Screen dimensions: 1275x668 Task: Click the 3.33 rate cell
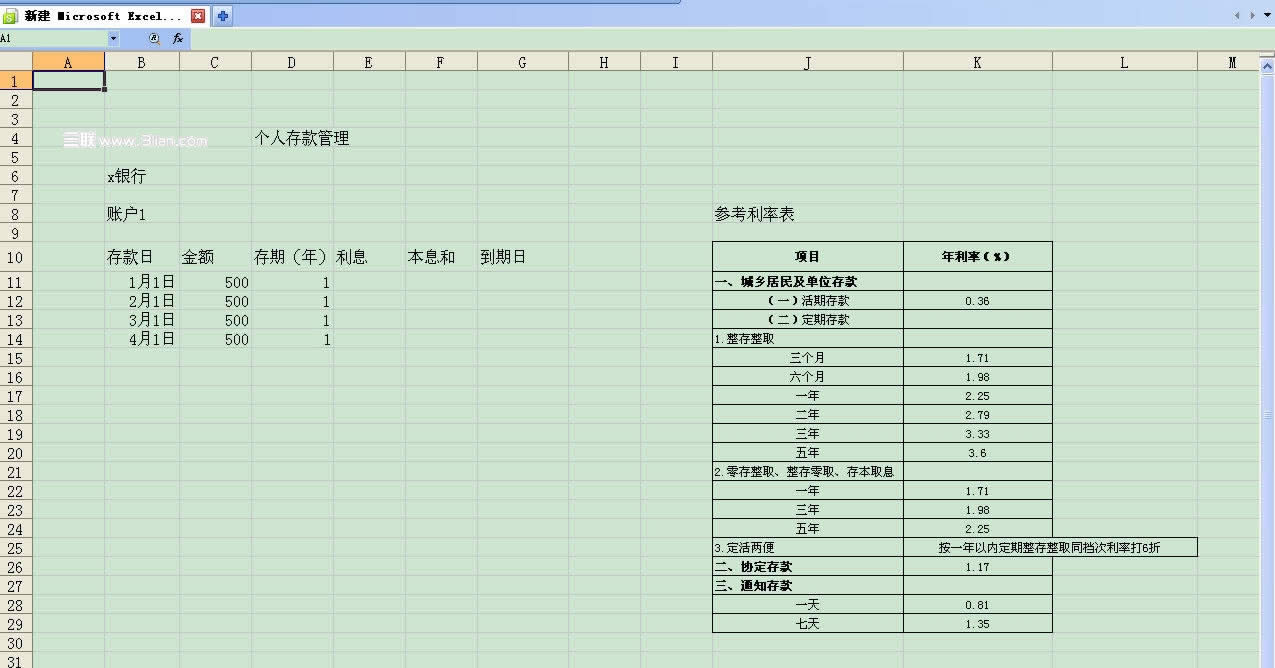(978, 434)
